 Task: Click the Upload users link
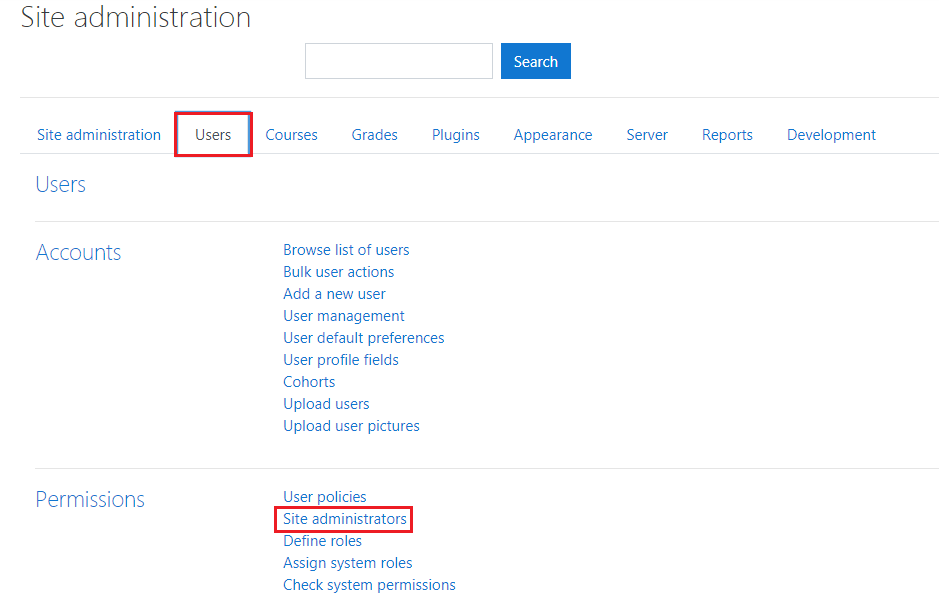tap(326, 404)
